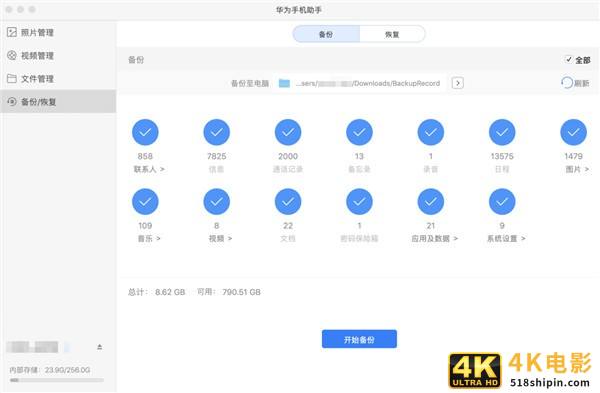Screen dimensions: 600x393
Task: Uncheck the 密码保险箱 circle
Action: tap(359, 202)
